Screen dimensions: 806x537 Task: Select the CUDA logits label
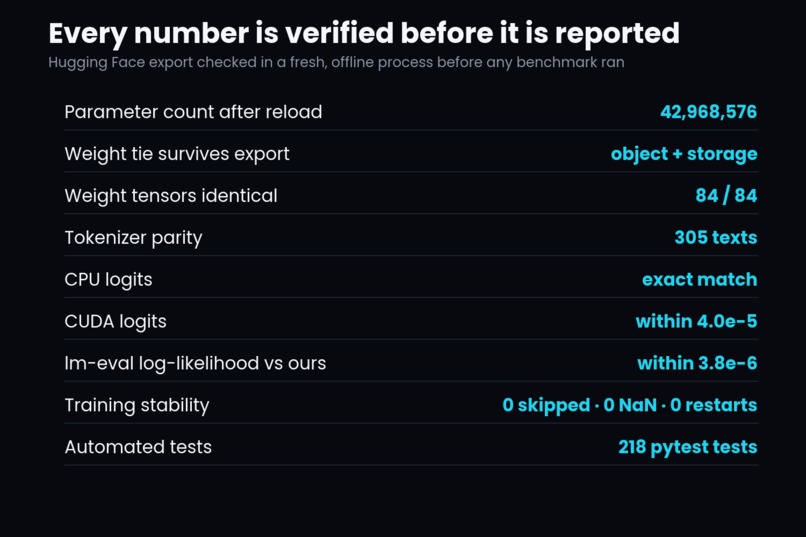(116, 322)
